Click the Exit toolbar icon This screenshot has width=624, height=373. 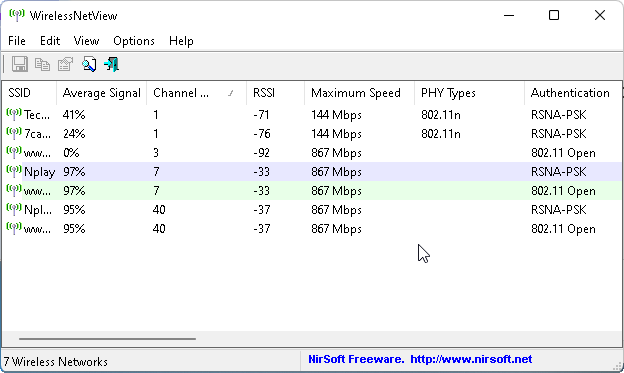pos(111,64)
